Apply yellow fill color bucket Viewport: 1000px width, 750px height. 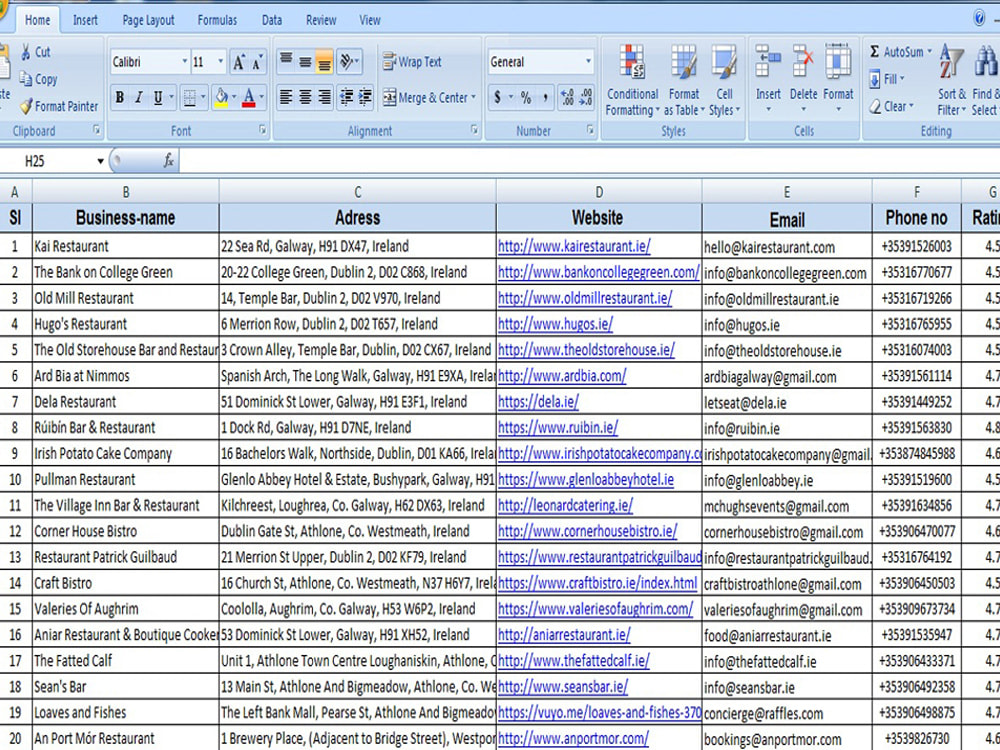[x=221, y=98]
